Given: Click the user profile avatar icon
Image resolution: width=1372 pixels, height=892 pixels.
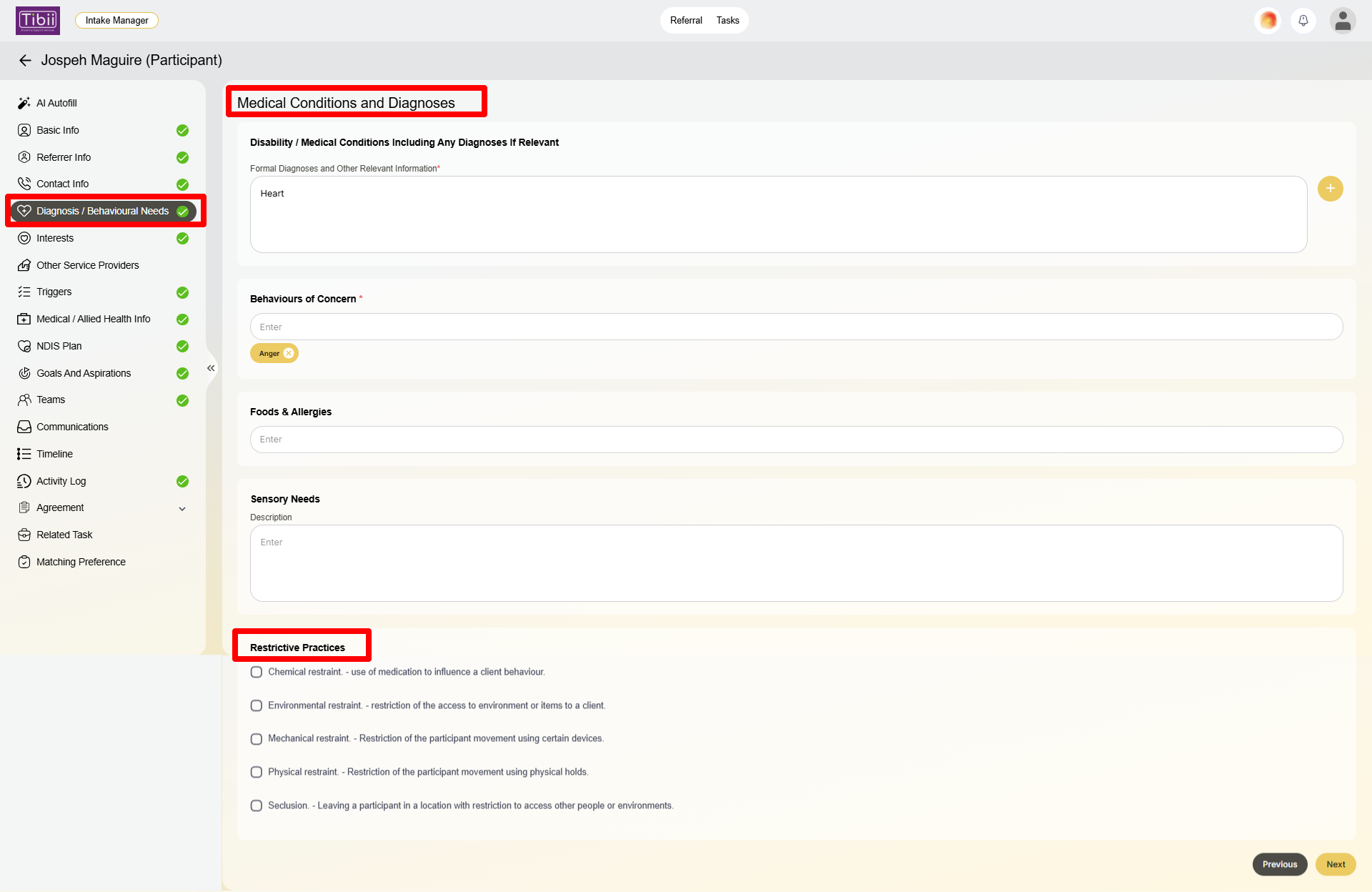Looking at the screenshot, I should click(x=1343, y=21).
